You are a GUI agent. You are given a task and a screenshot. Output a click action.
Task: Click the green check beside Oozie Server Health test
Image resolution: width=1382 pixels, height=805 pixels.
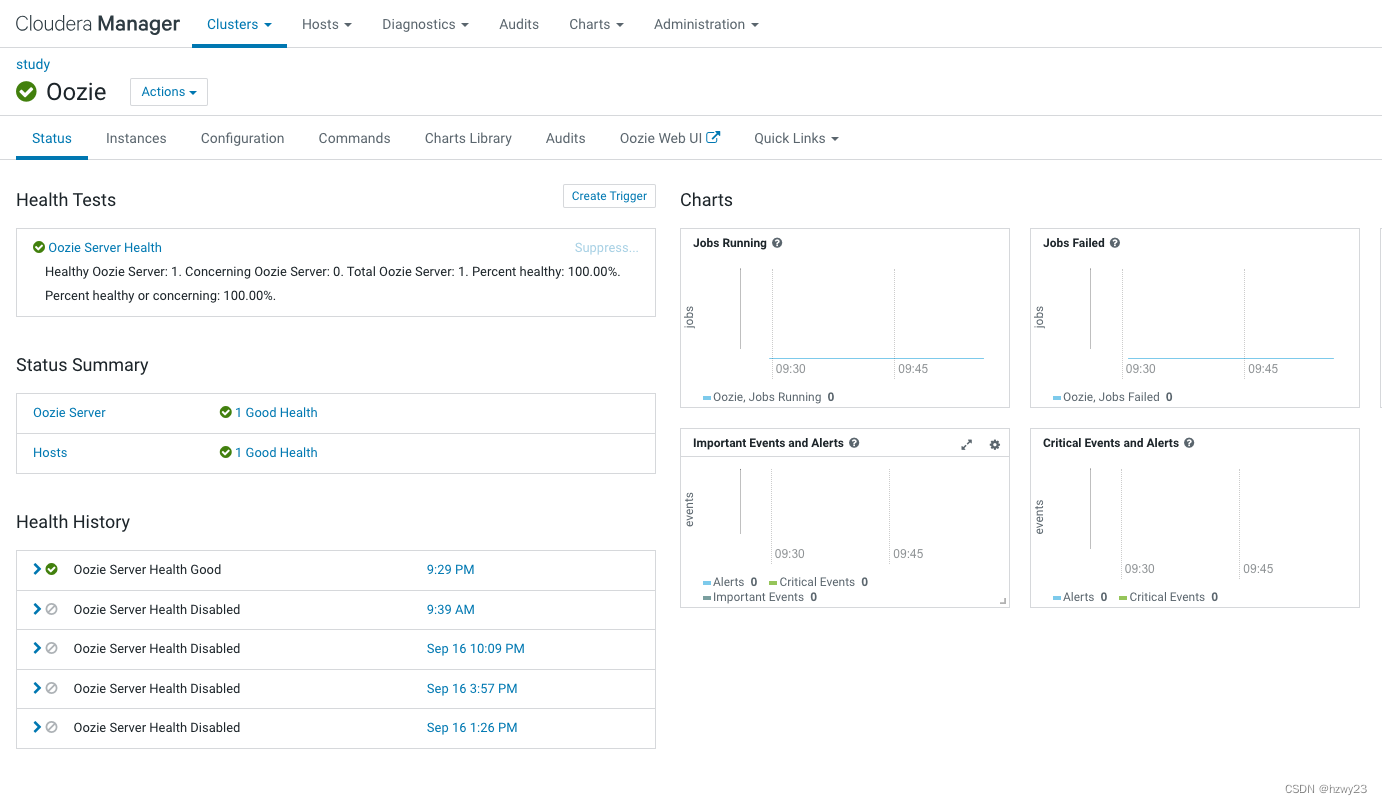tap(39, 248)
